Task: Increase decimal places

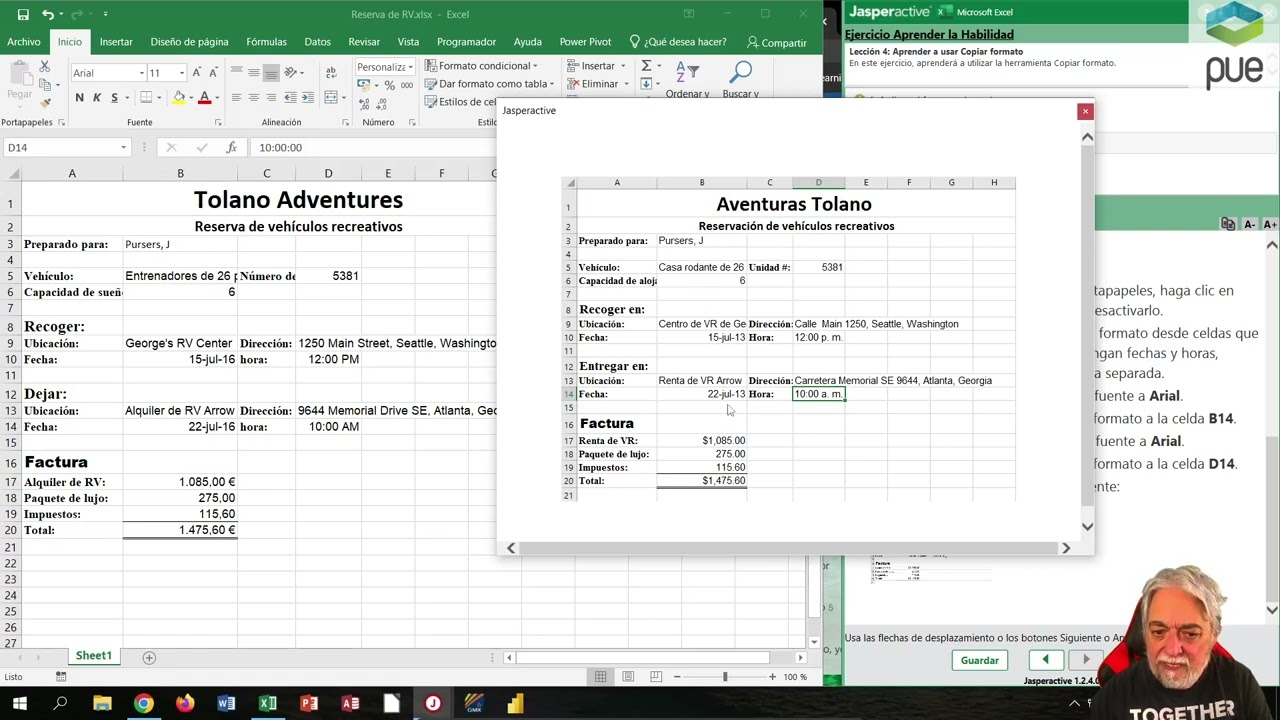Action: 365,104
